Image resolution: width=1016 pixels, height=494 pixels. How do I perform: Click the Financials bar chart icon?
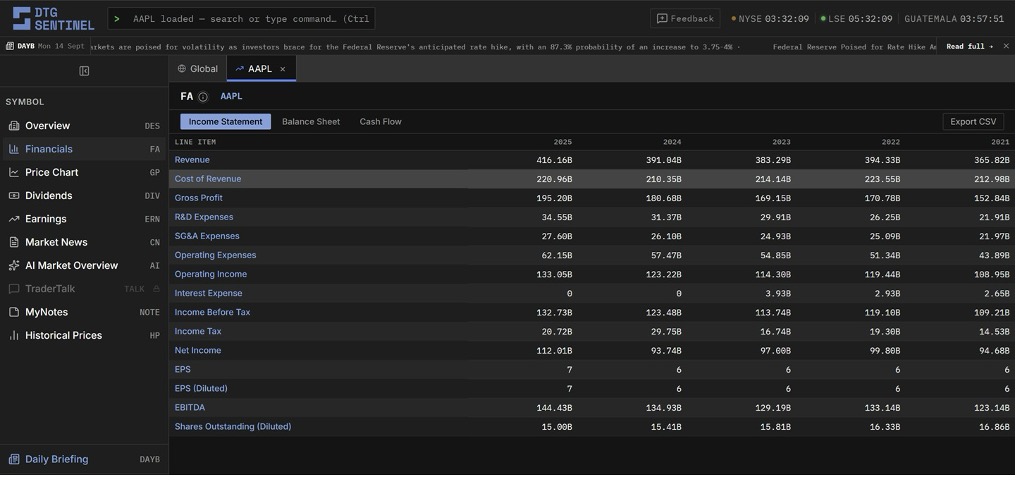[x=14, y=149]
